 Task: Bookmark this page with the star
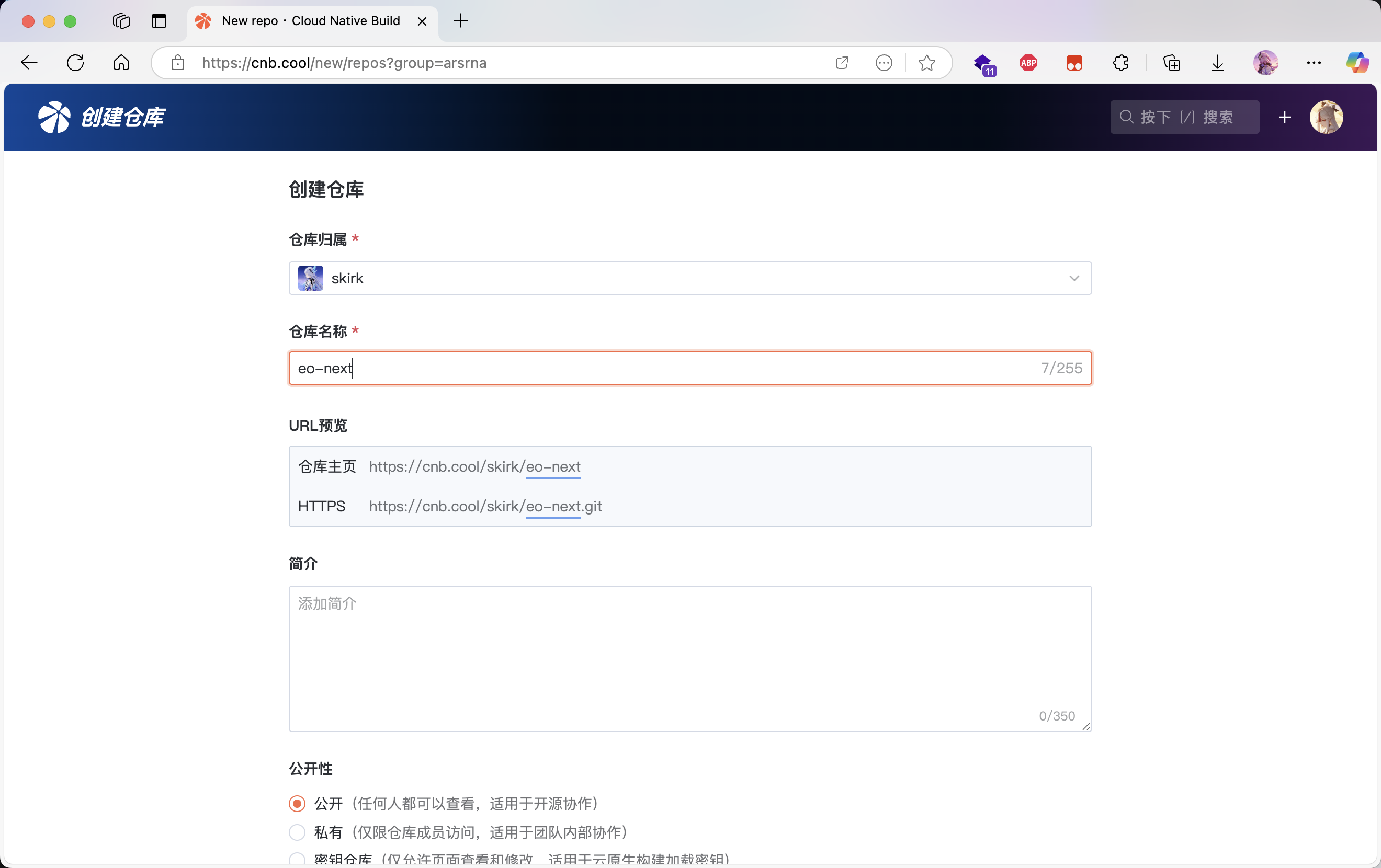pyautogui.click(x=927, y=63)
